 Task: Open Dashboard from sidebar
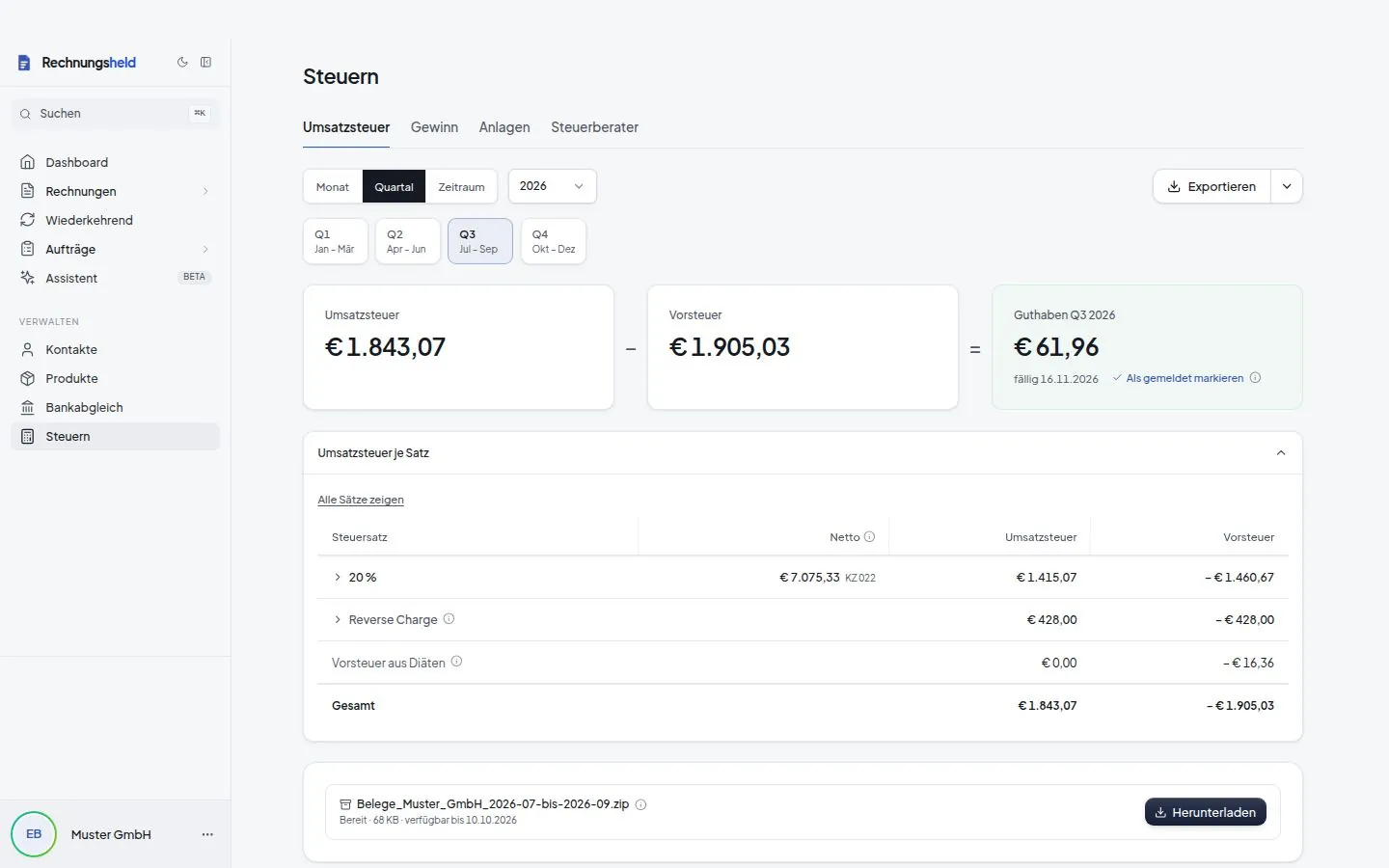116,162
